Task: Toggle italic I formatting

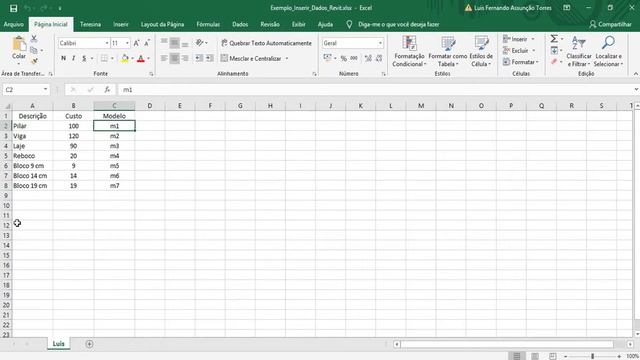Action: coord(73,58)
